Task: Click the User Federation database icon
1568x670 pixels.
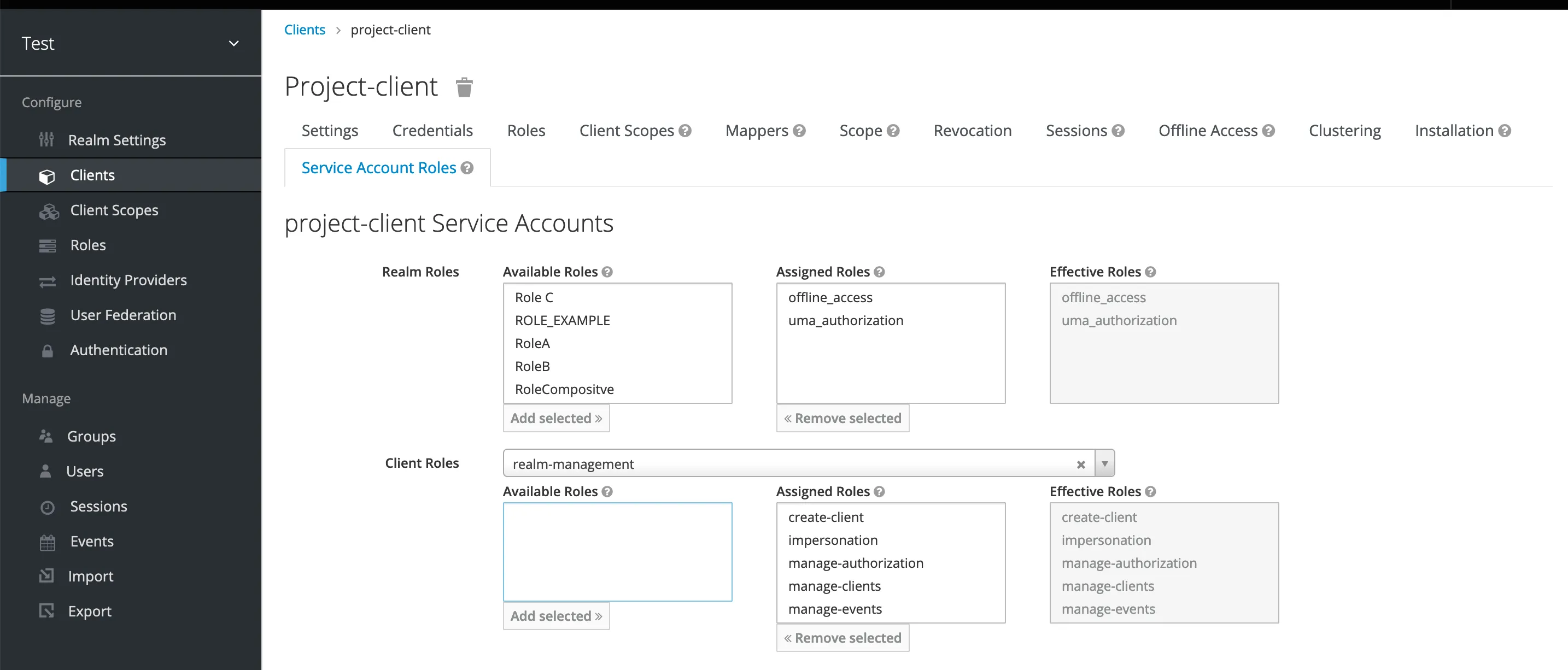Action: point(48,316)
